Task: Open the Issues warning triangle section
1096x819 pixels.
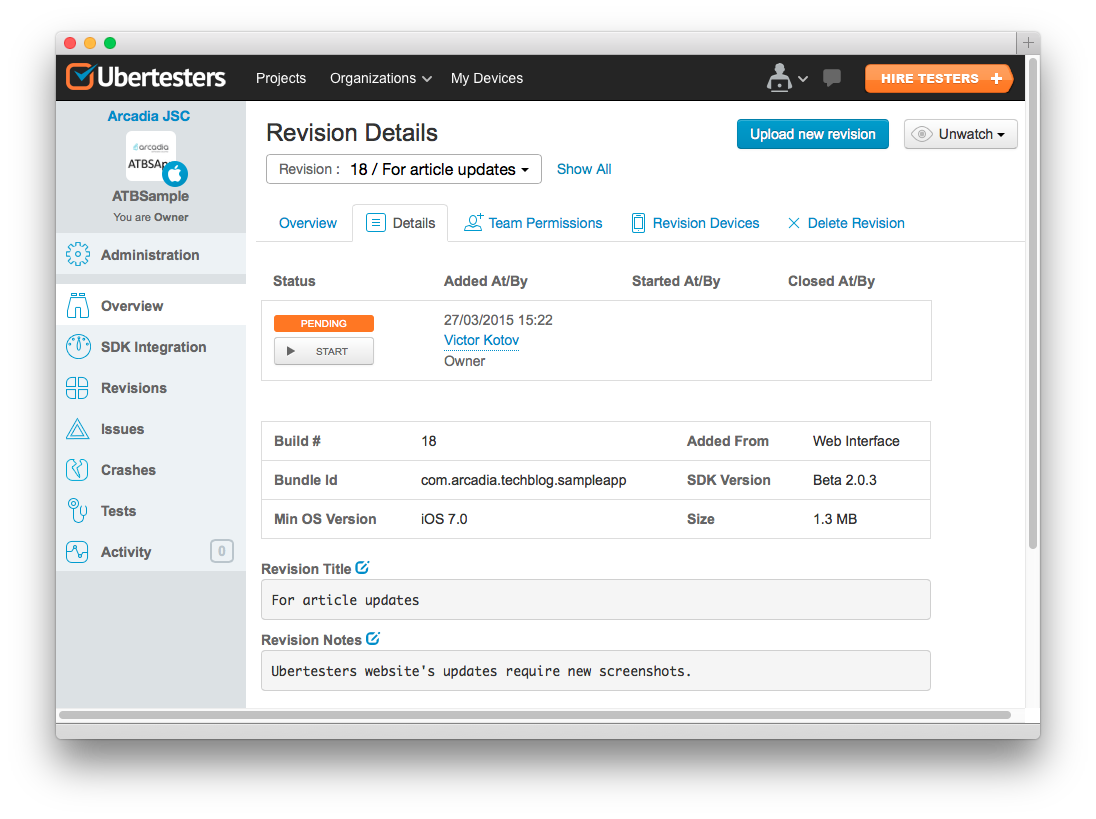Action: (122, 429)
